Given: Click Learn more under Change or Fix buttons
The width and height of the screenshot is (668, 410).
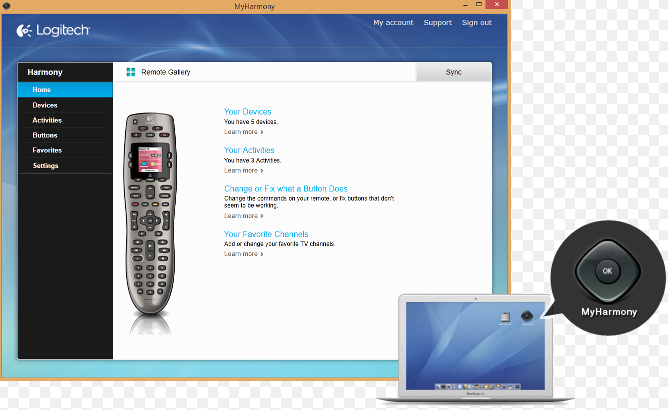Looking at the screenshot, I should tap(244, 216).
